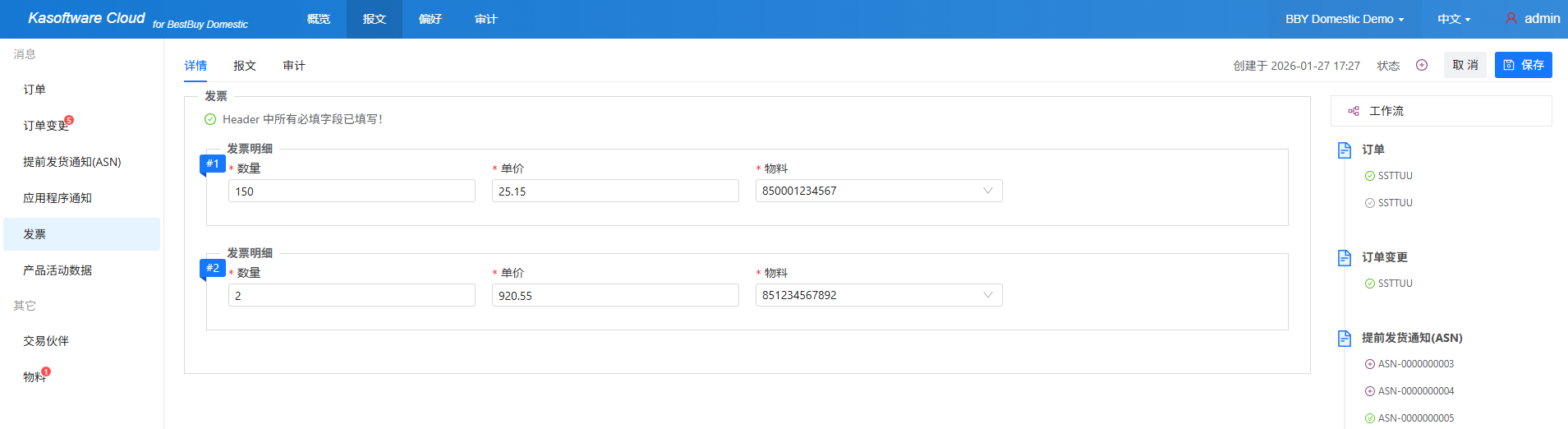Click the purple plus status icon
The width and height of the screenshot is (1568, 429).
(1422, 65)
